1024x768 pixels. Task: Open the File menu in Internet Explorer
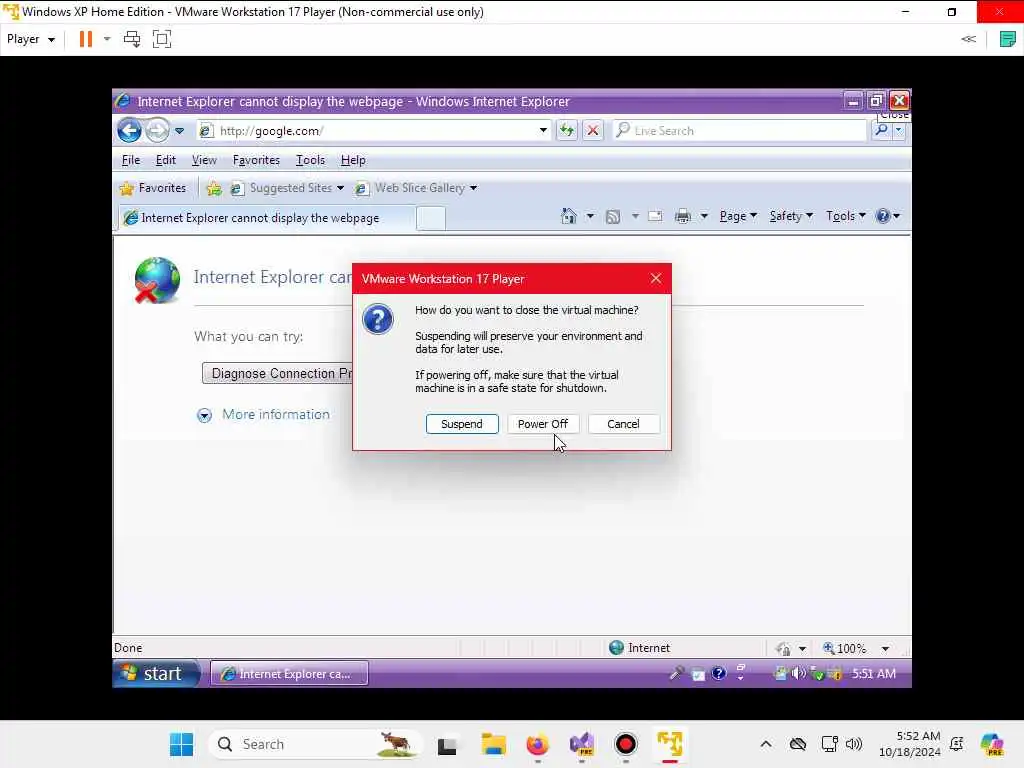(131, 160)
